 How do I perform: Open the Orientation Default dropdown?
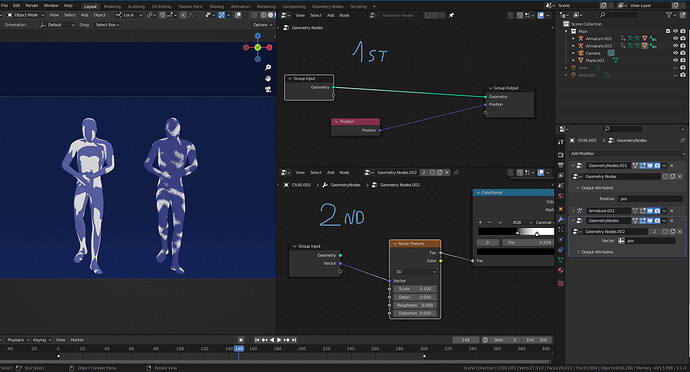point(57,25)
